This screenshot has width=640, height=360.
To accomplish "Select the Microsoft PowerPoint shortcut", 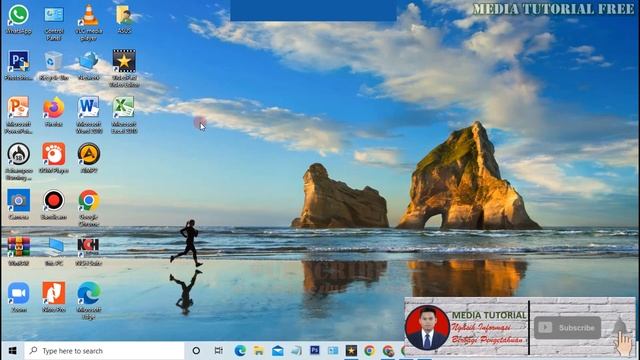I will (18, 115).
